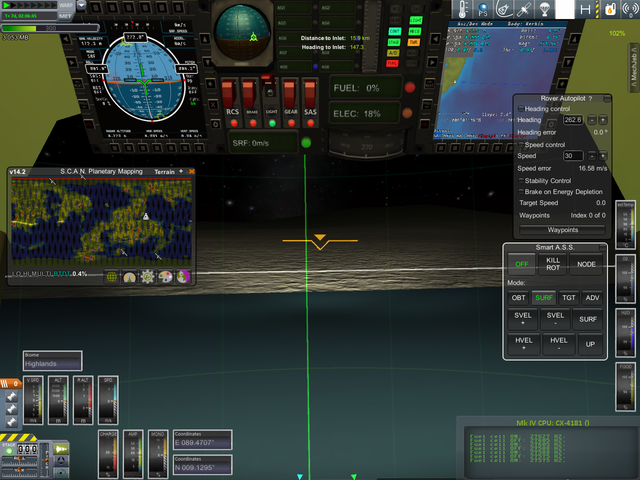The image size is (640, 480).
Task: Open the H toolbar icon
Action: [586, 9]
